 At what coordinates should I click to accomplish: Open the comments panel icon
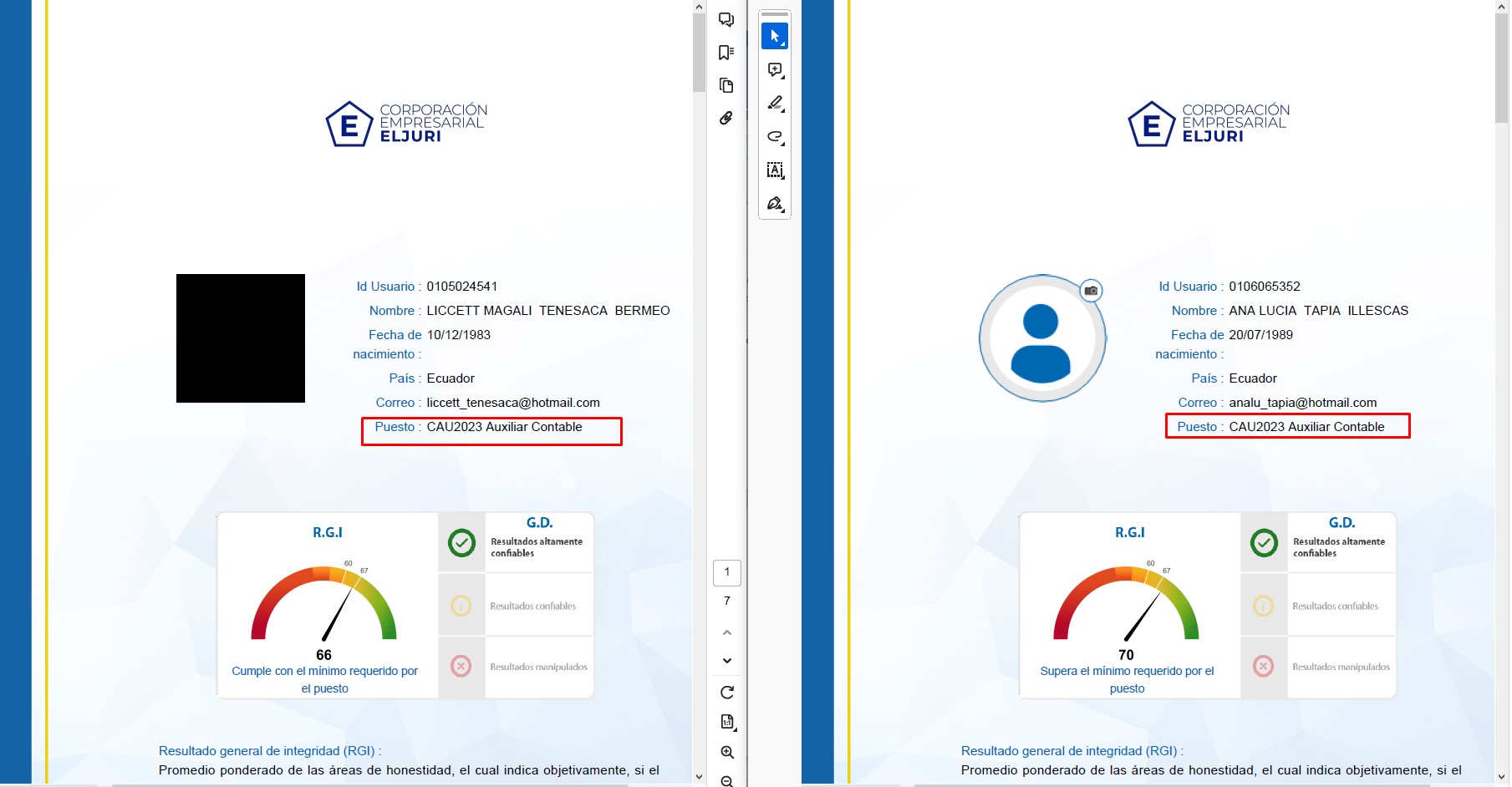coord(726,20)
